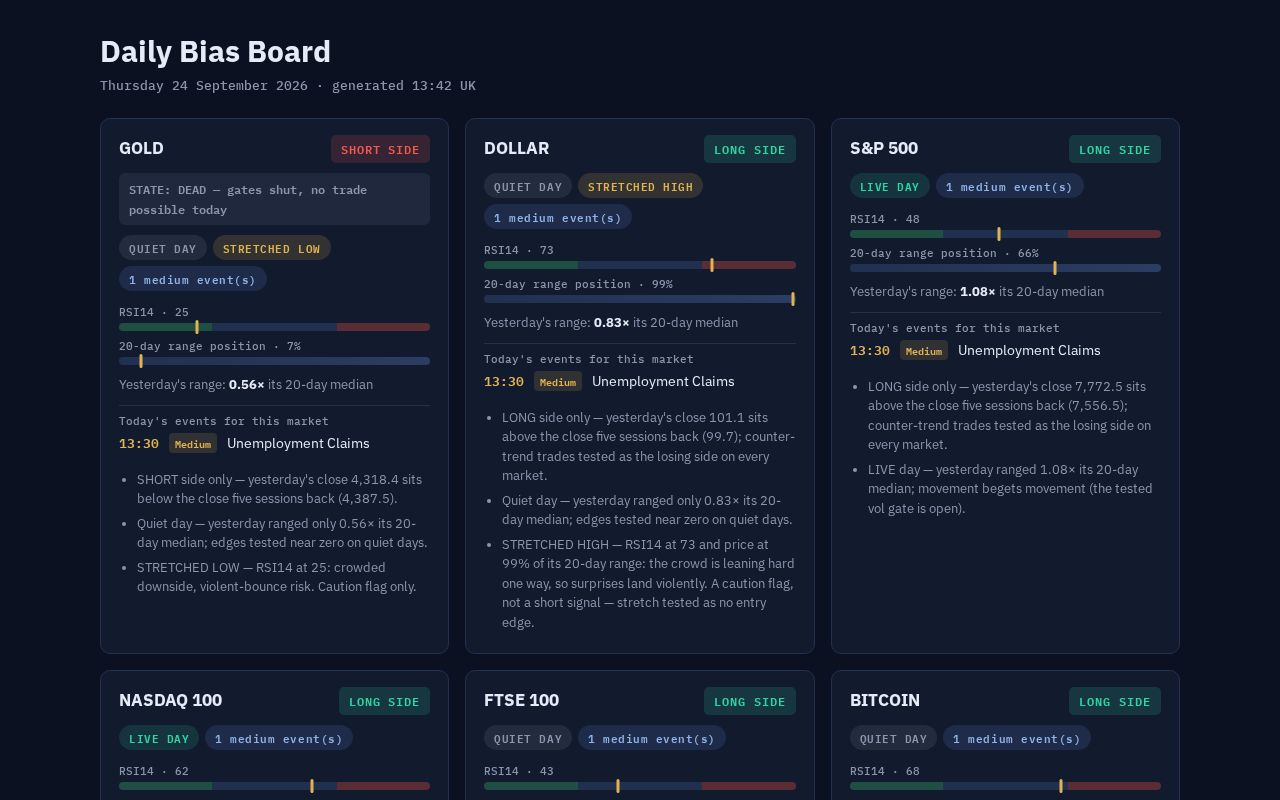
Task: Open Unemployment Claims event in S&P 500 card
Action: [1029, 350]
